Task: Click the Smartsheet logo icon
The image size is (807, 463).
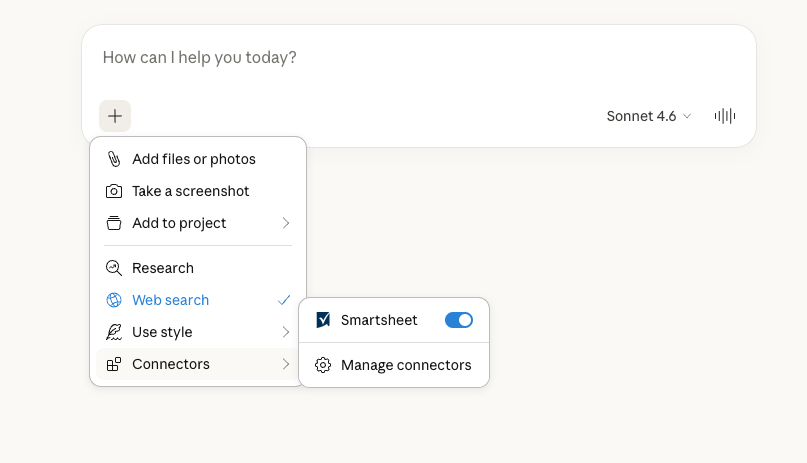Action: [x=323, y=320]
